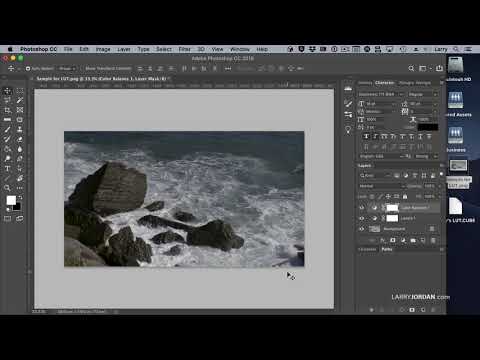Select the Frame tool
The height and width of the screenshot is (360, 480).
coord(20,110)
